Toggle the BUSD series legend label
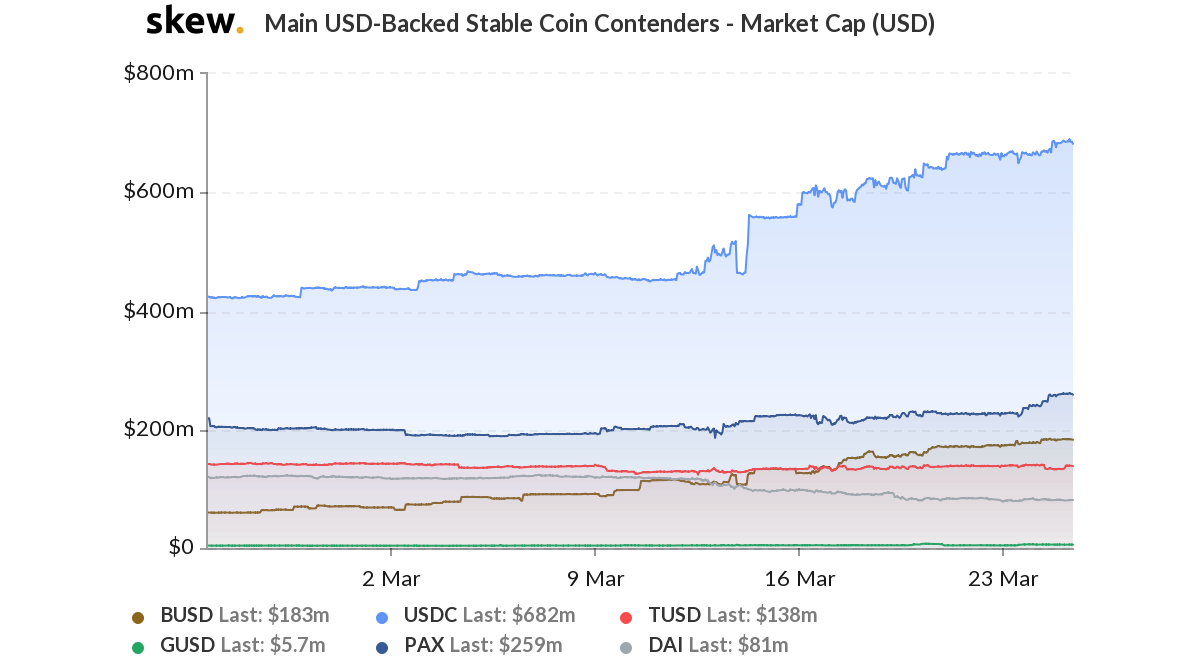The width and height of the screenshot is (1200, 670). [244, 615]
